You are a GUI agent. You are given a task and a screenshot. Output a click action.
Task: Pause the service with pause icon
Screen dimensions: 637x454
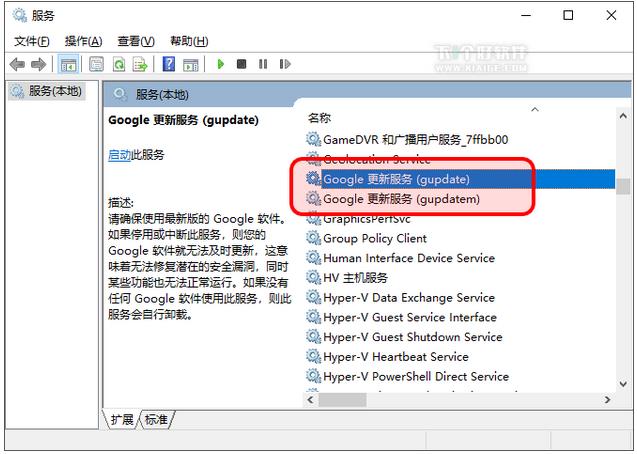(263, 64)
